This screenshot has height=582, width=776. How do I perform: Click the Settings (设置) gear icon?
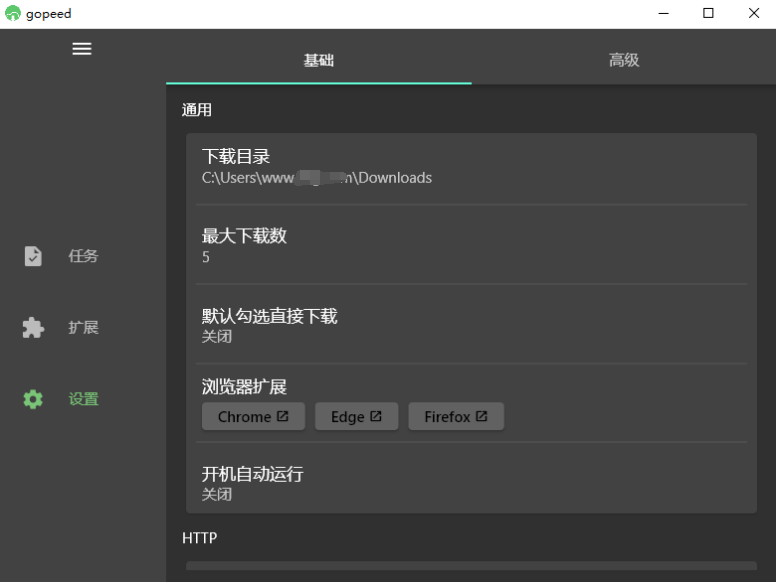pos(33,399)
